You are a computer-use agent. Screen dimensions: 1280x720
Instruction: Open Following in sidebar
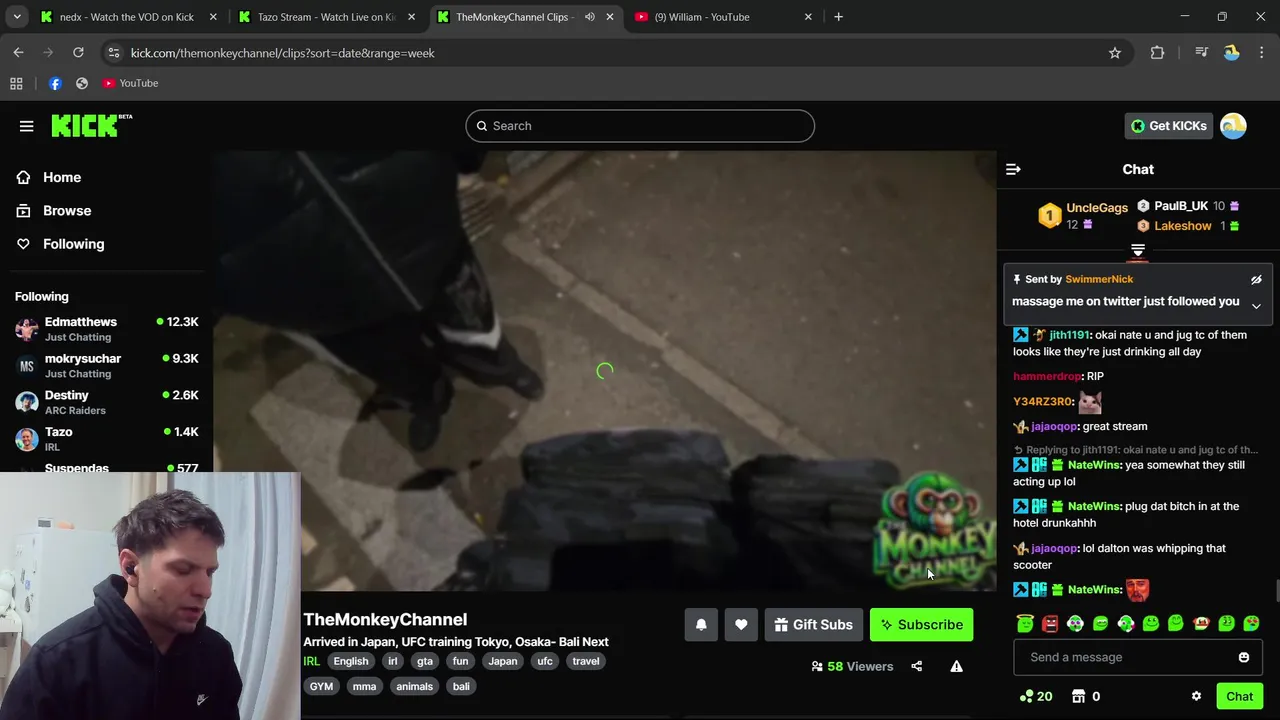click(x=73, y=244)
